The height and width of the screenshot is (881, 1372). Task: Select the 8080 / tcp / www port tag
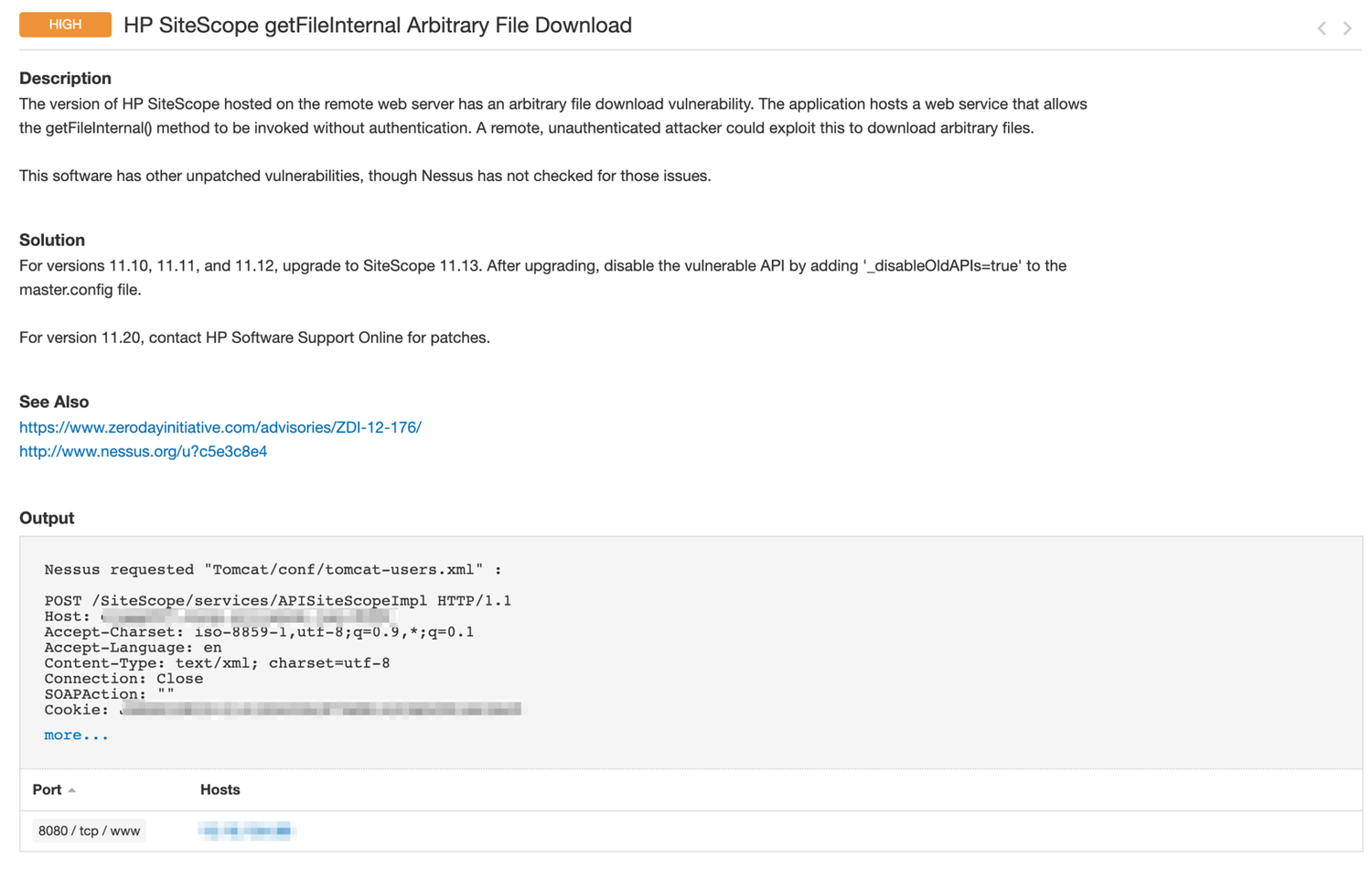pyautogui.click(x=89, y=831)
